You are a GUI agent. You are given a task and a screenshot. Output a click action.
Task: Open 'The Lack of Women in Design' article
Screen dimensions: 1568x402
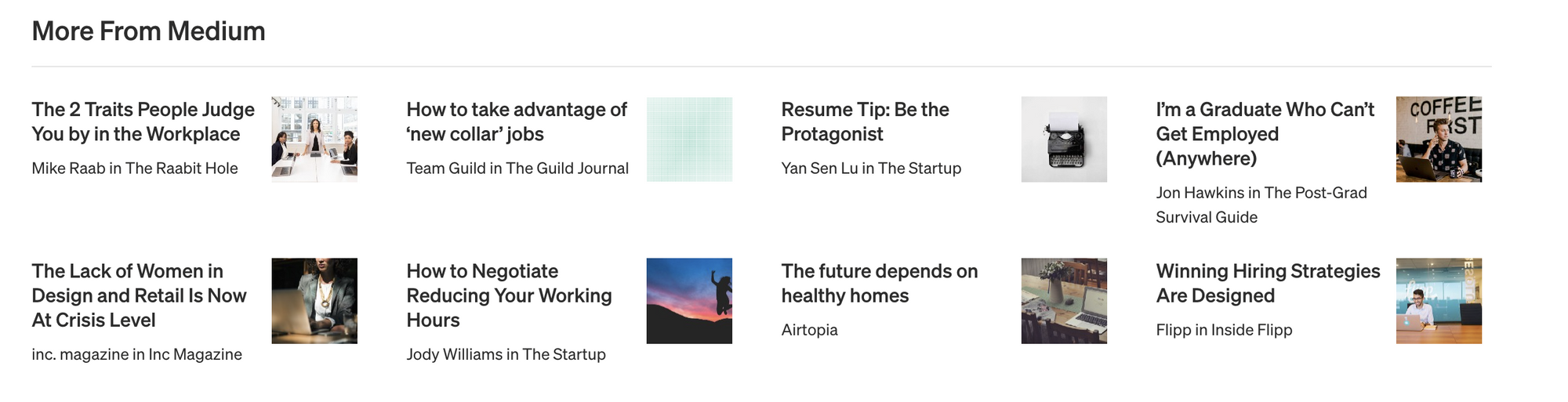pos(140,295)
